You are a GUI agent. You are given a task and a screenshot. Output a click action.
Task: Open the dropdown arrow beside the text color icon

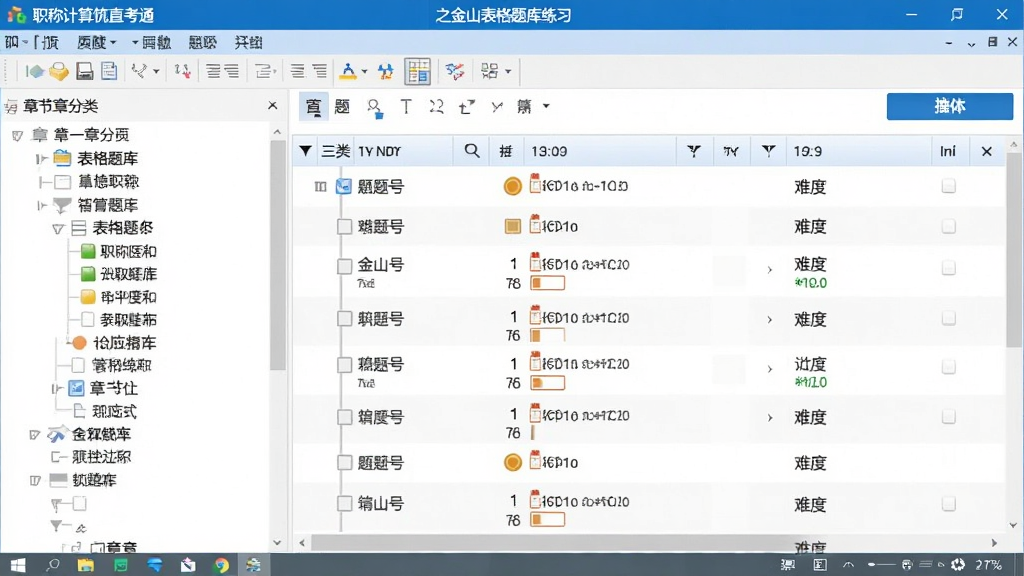click(364, 71)
